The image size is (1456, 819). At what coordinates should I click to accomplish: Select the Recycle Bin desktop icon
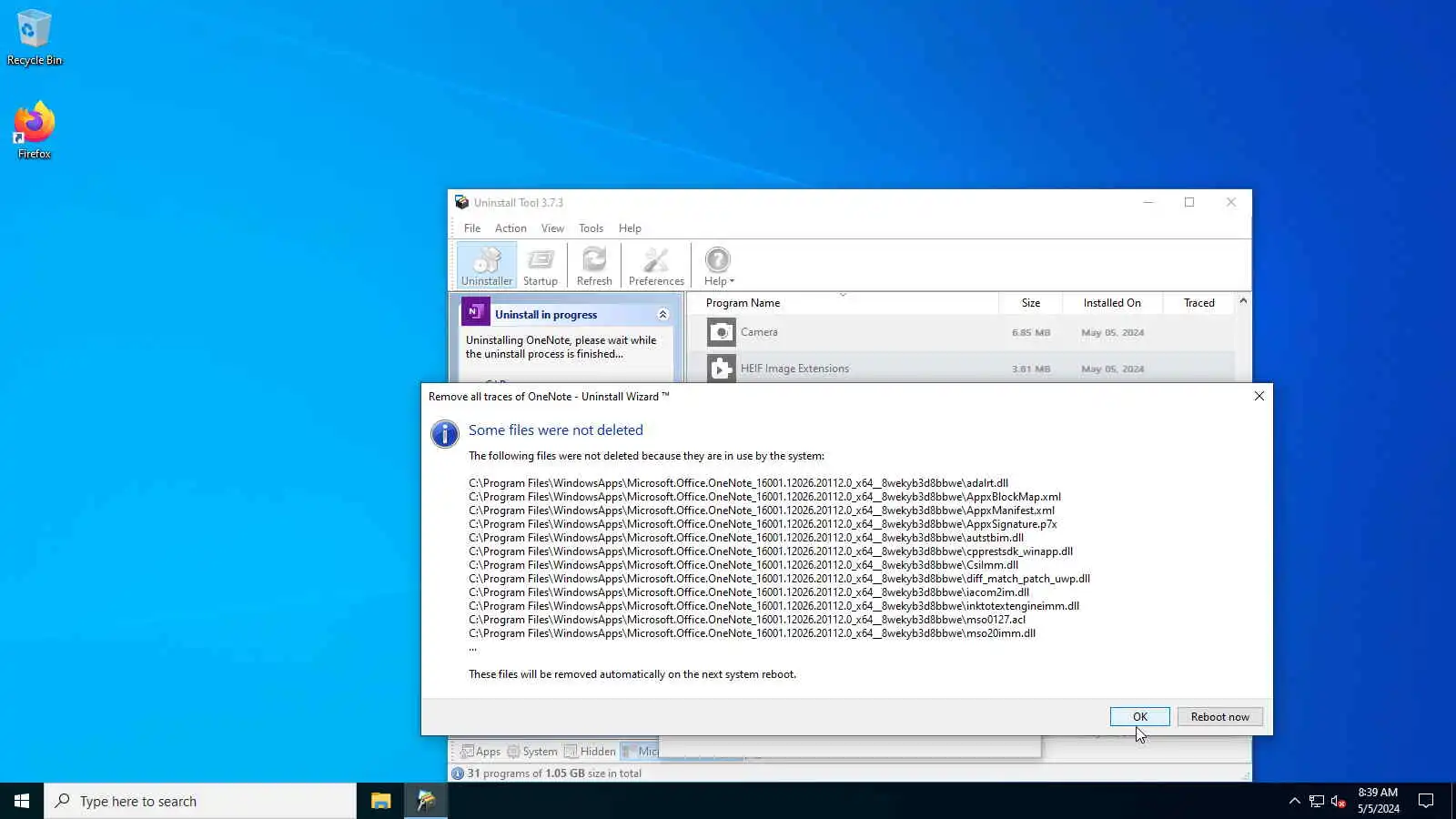[x=35, y=38]
